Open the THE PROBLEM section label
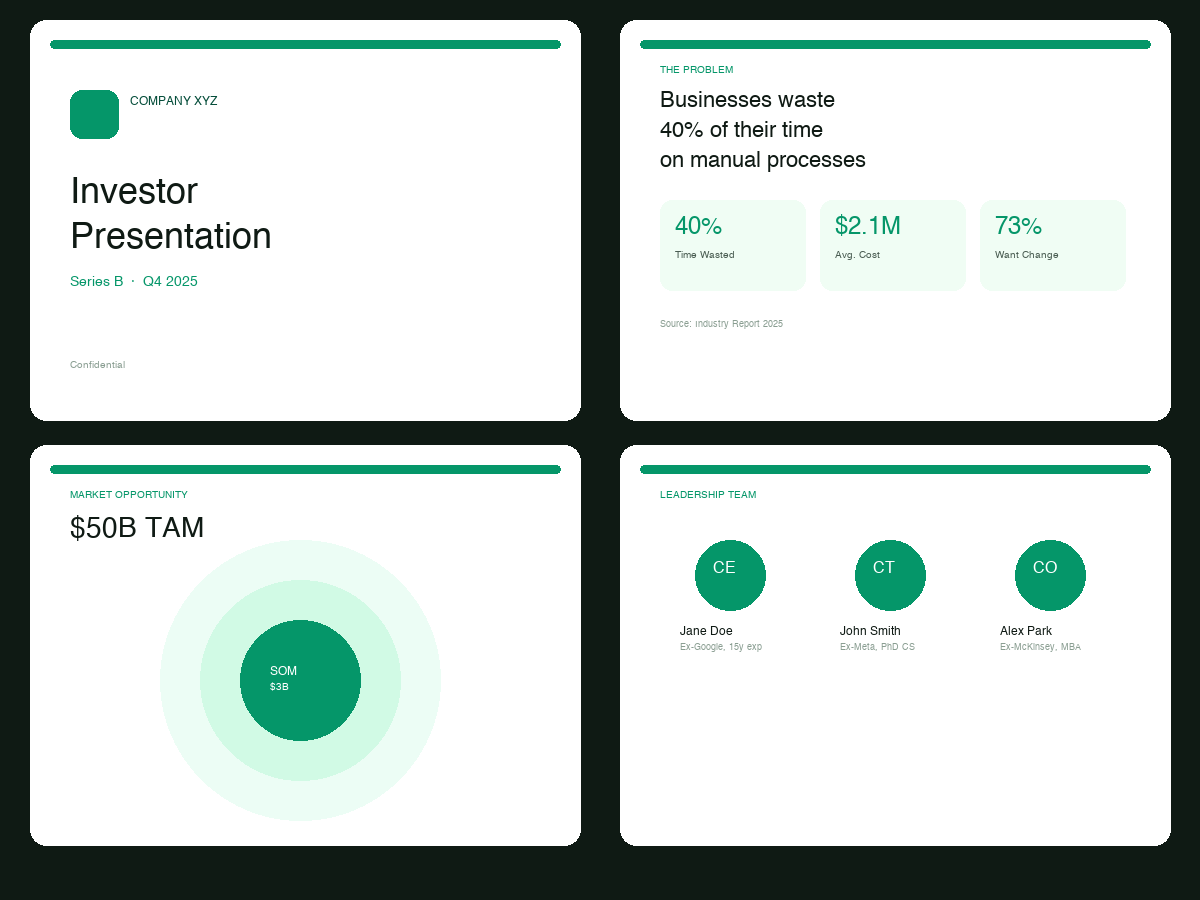The width and height of the screenshot is (1200, 900). pyautogui.click(x=696, y=69)
